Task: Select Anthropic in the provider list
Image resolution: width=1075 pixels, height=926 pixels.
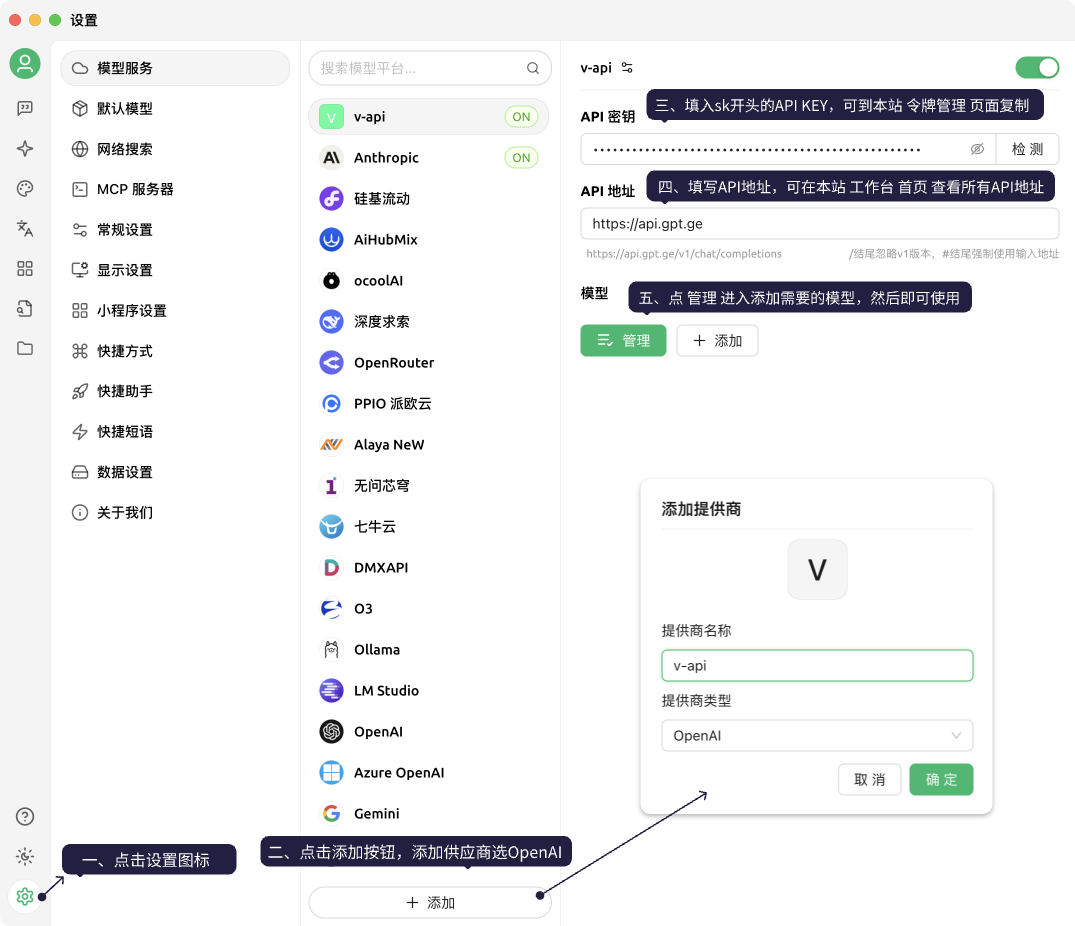Action: pyautogui.click(x=428, y=158)
